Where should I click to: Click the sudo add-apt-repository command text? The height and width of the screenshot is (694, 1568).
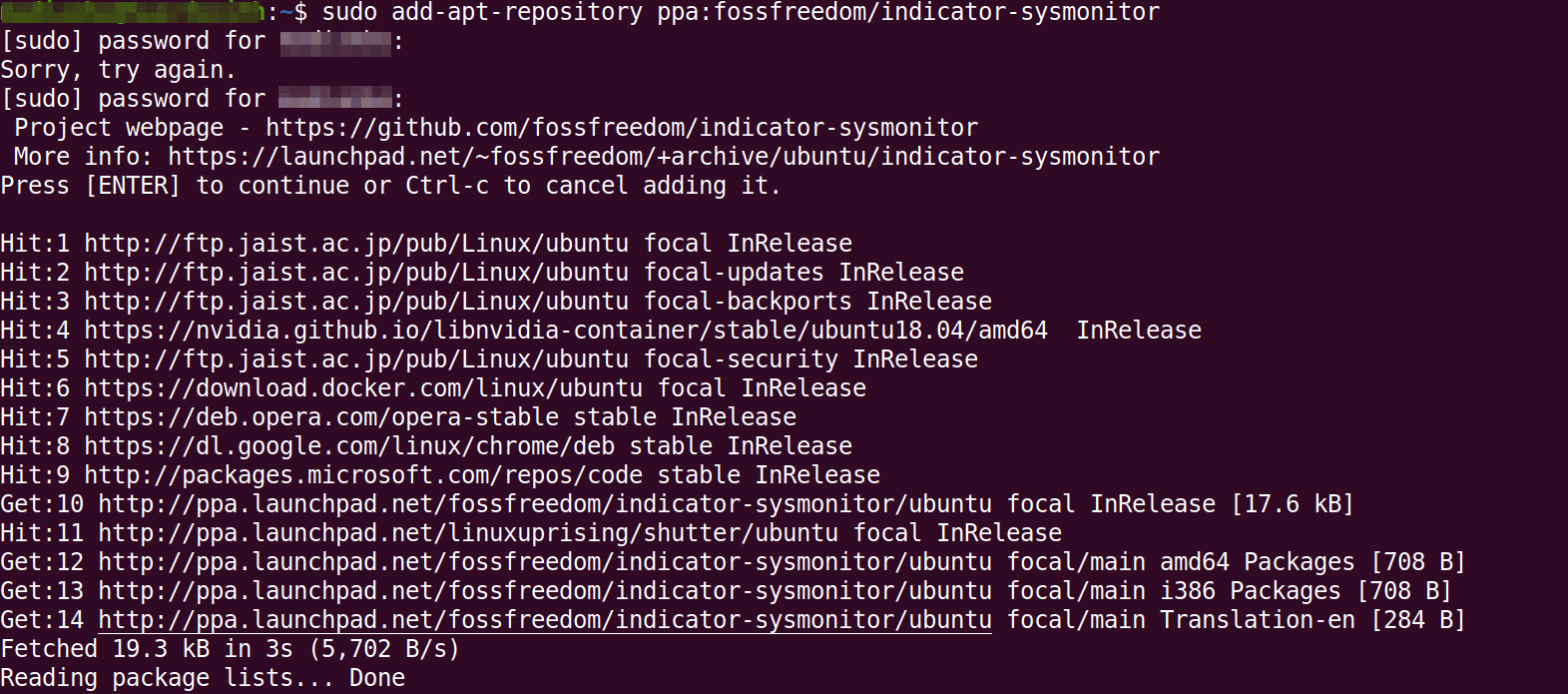coord(740,13)
